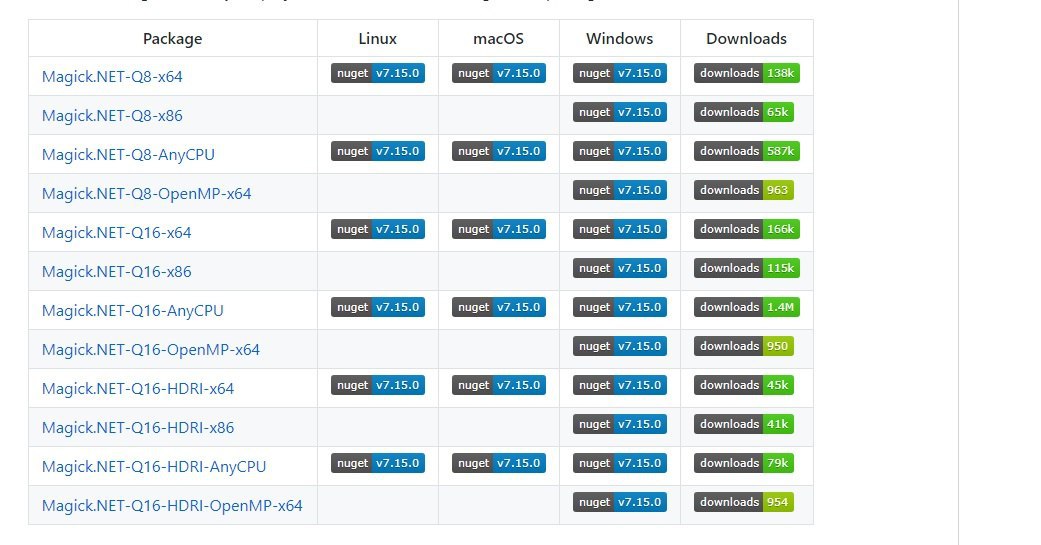Viewport: 1041px width, 545px height.
Task: Click the downloads 41k badge
Action: click(x=744, y=424)
